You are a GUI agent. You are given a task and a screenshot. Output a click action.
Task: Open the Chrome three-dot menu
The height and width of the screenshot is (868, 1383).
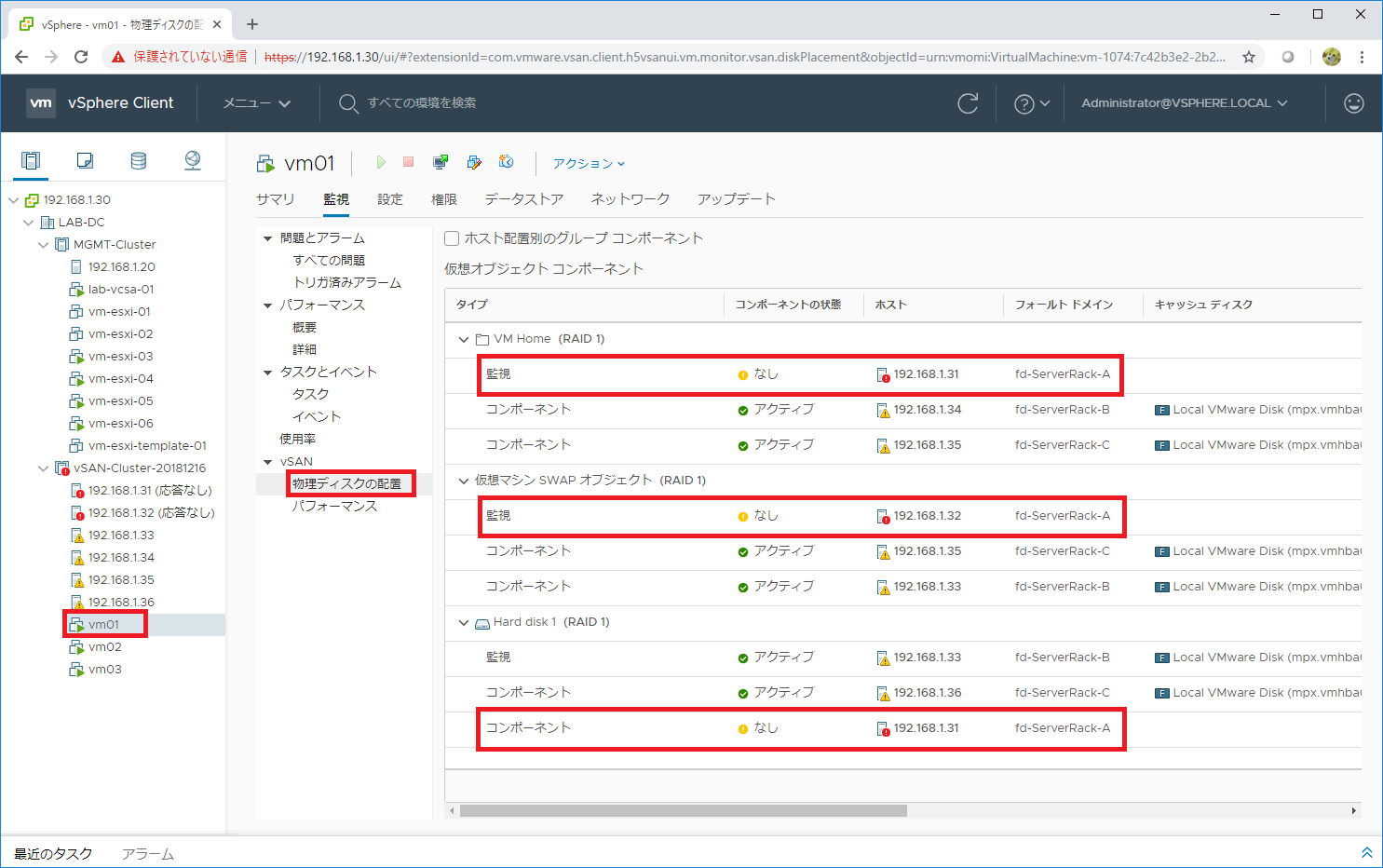tap(1362, 57)
